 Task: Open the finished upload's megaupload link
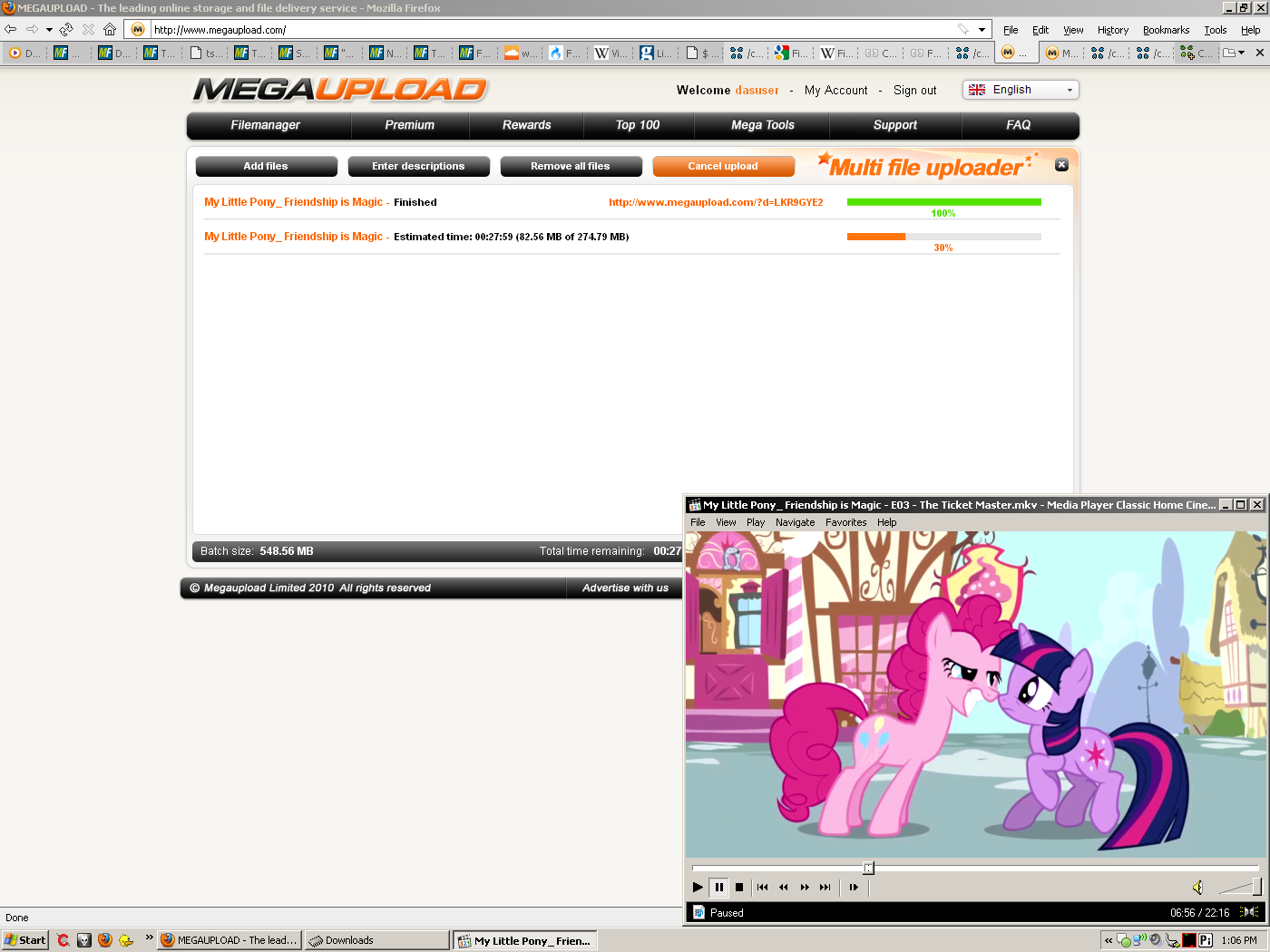[x=716, y=202]
